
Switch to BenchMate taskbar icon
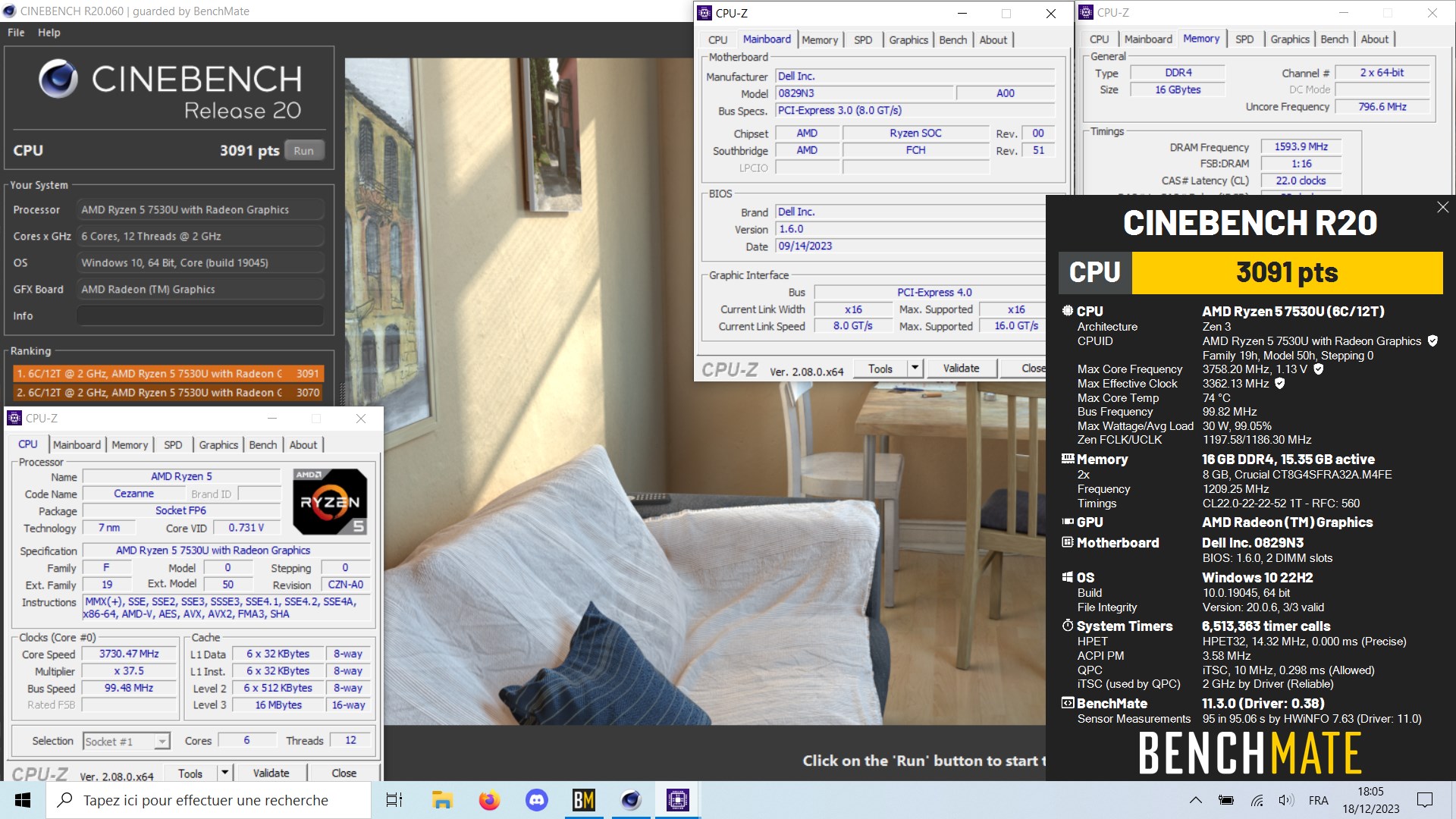pos(584,800)
